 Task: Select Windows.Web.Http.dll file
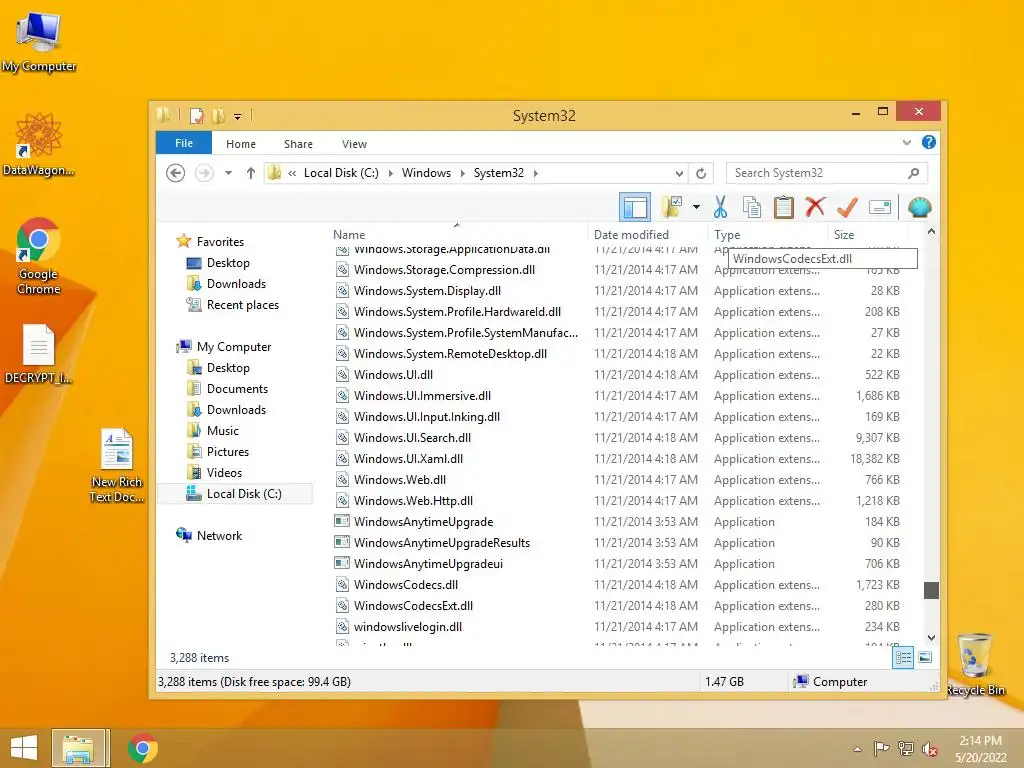click(x=413, y=500)
